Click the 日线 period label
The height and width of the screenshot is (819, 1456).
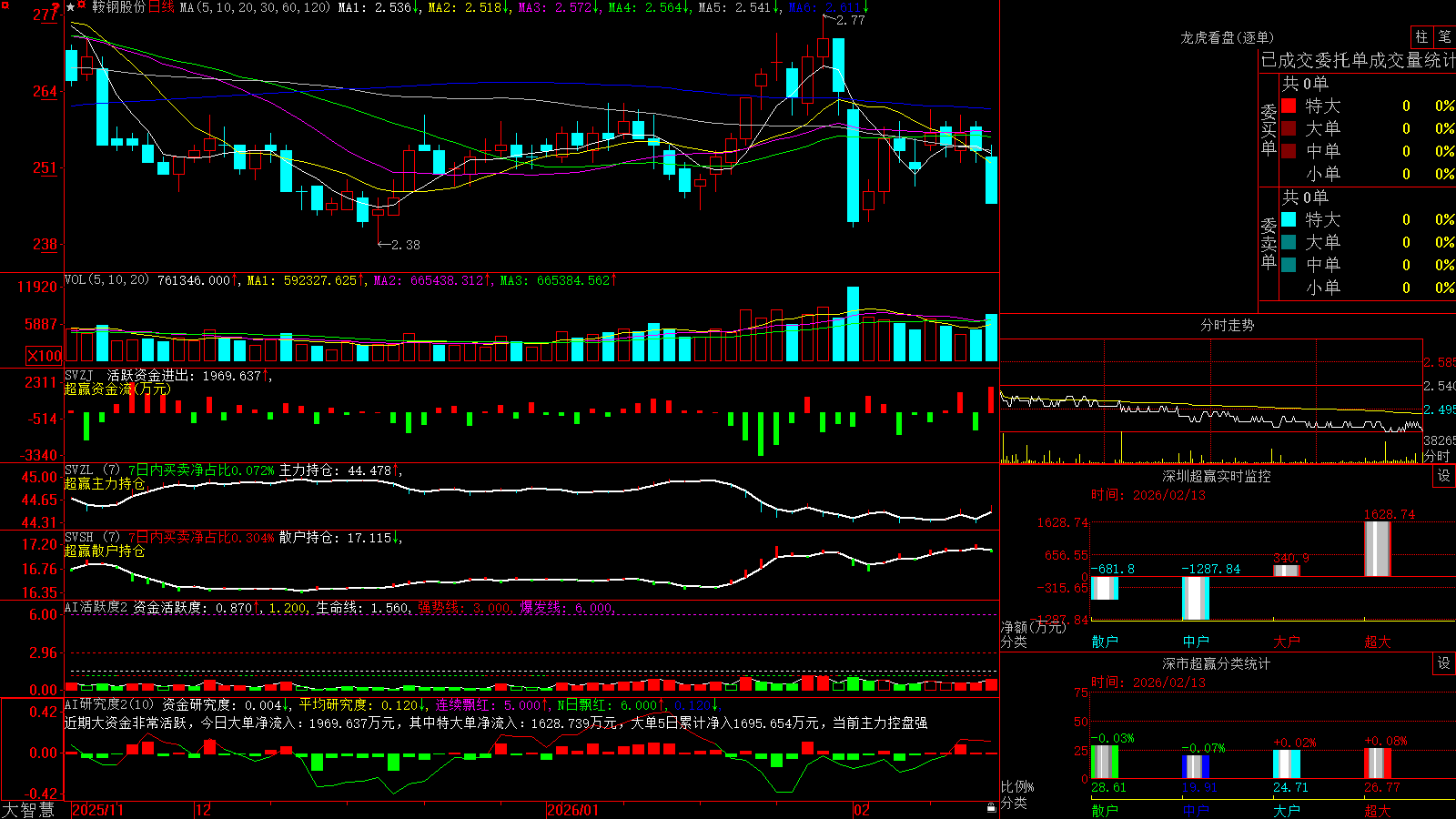[x=161, y=7]
